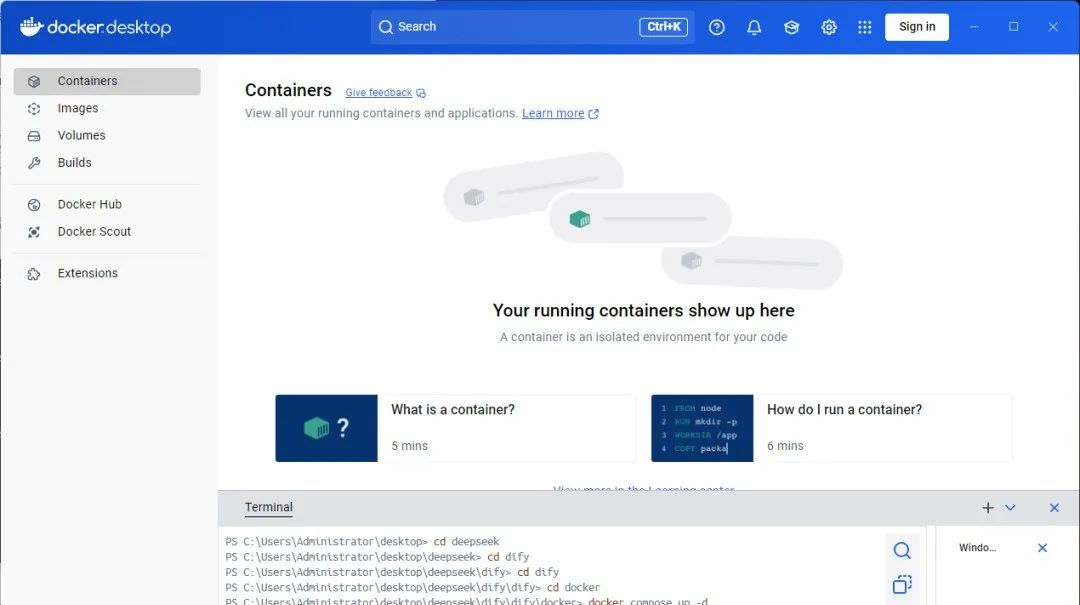This screenshot has width=1080, height=605.
Task: Open the notifications bell icon
Action: [754, 27]
